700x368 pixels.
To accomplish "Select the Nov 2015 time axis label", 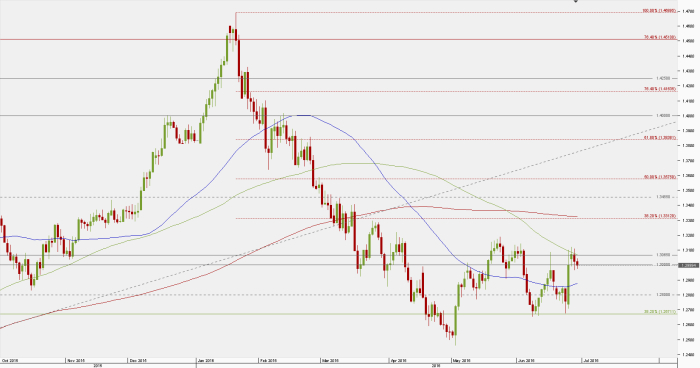I will (x=75, y=360).
